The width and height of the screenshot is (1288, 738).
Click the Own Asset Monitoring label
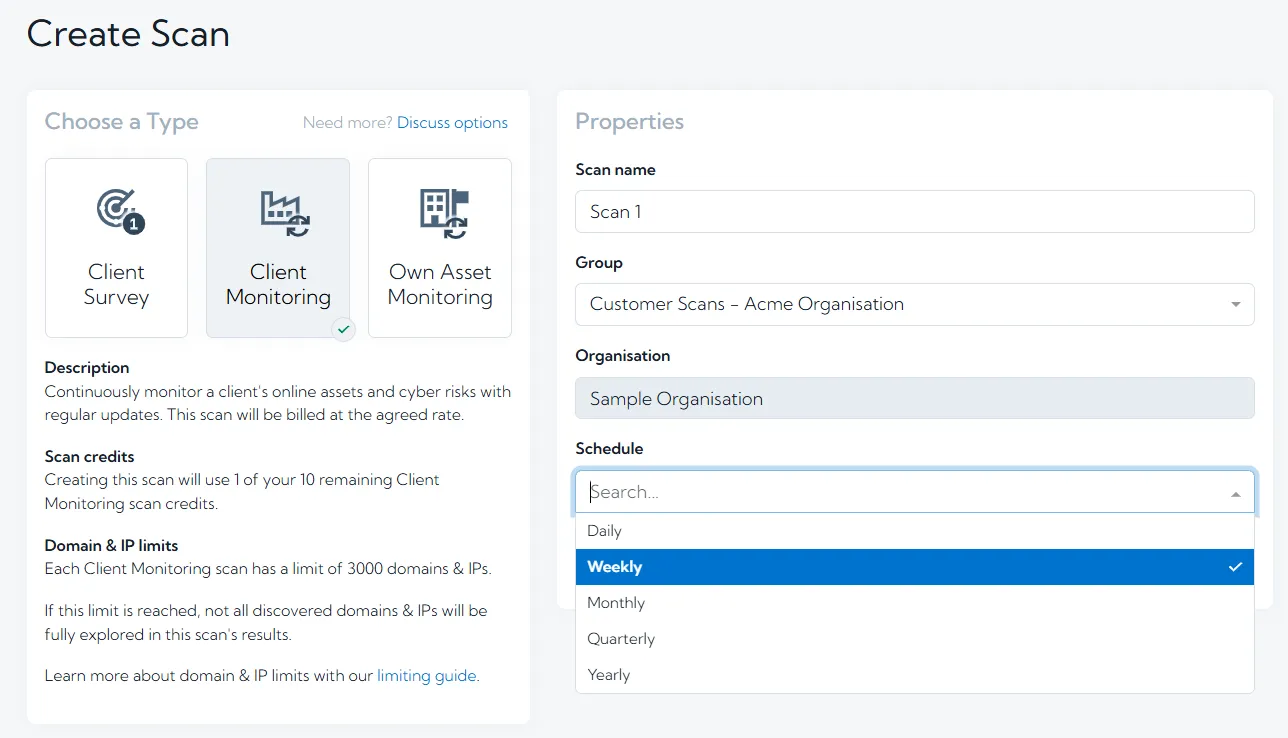coord(440,285)
